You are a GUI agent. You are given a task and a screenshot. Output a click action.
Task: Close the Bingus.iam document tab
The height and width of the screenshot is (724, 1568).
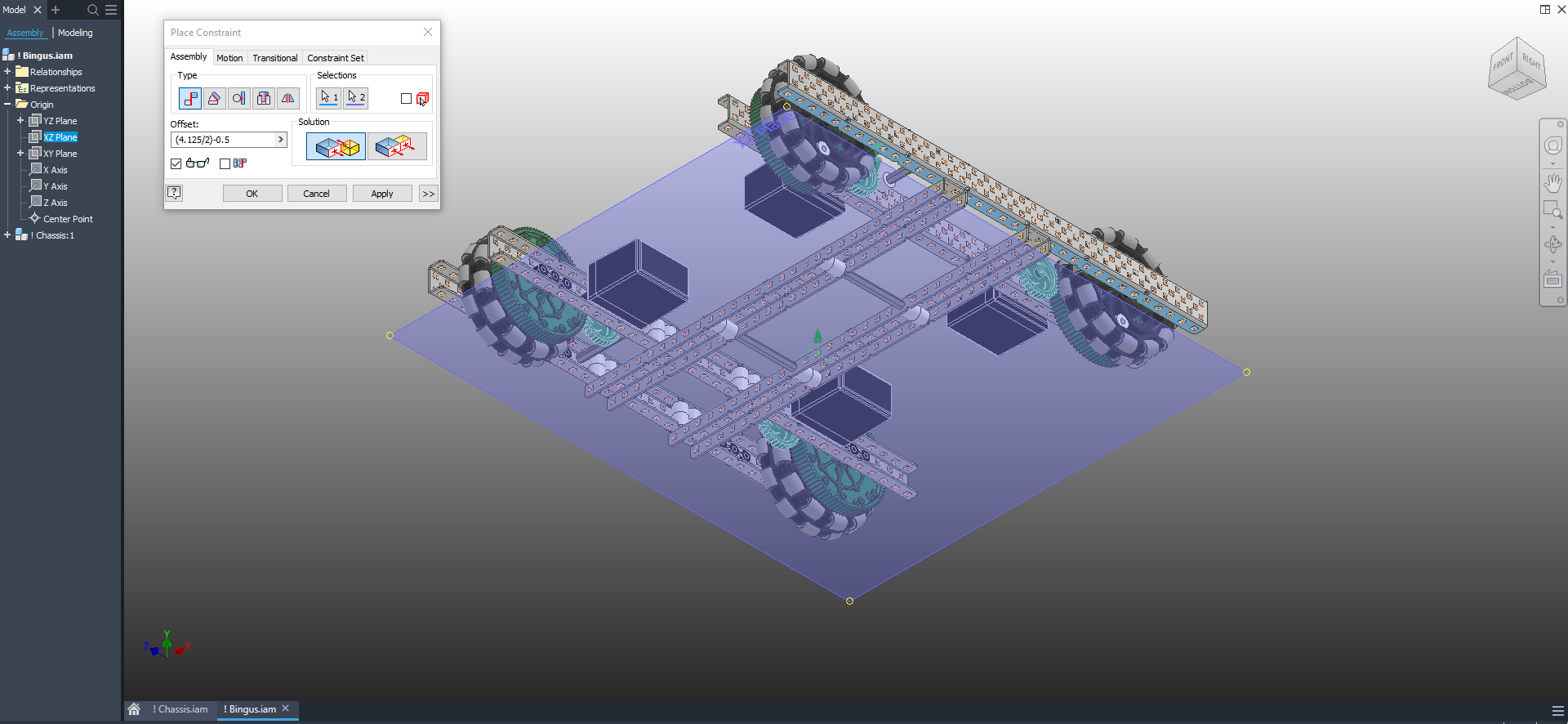point(286,708)
